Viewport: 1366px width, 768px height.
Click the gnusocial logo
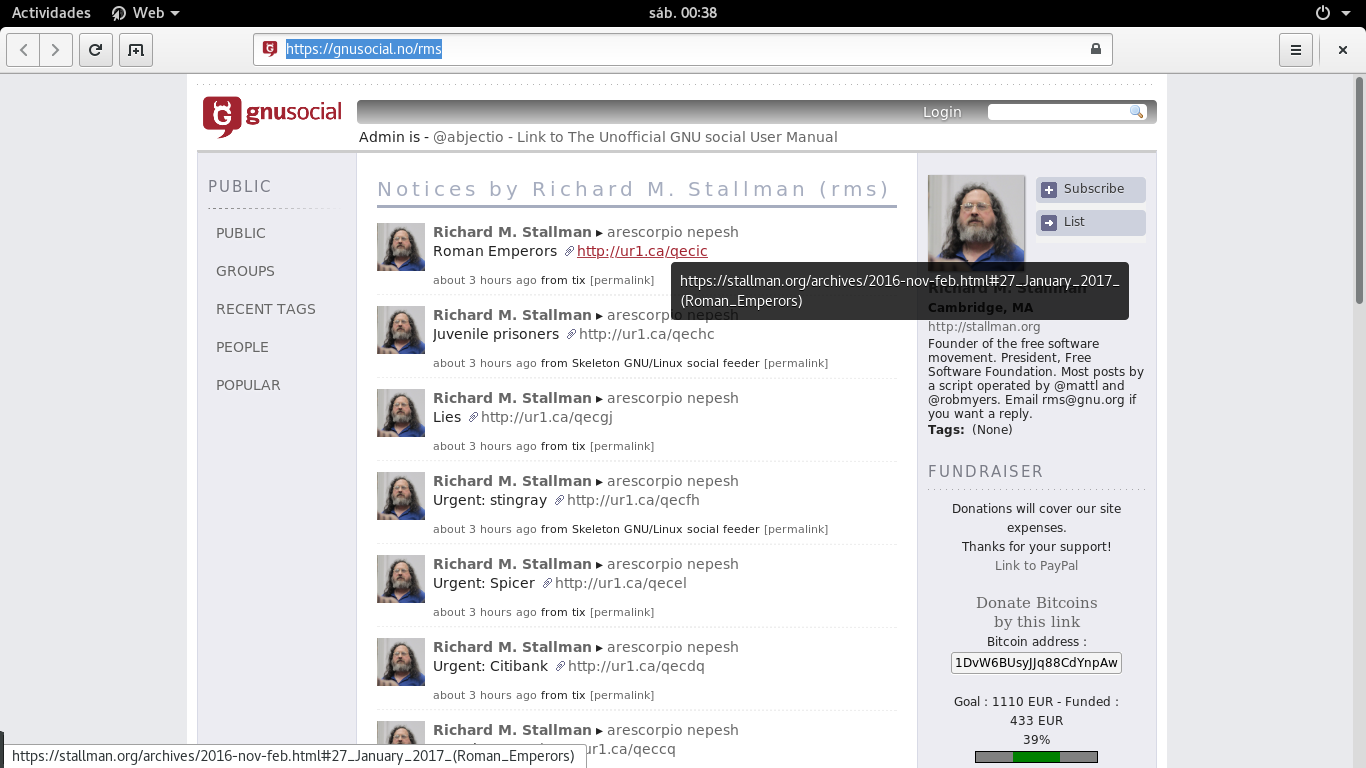(x=272, y=115)
